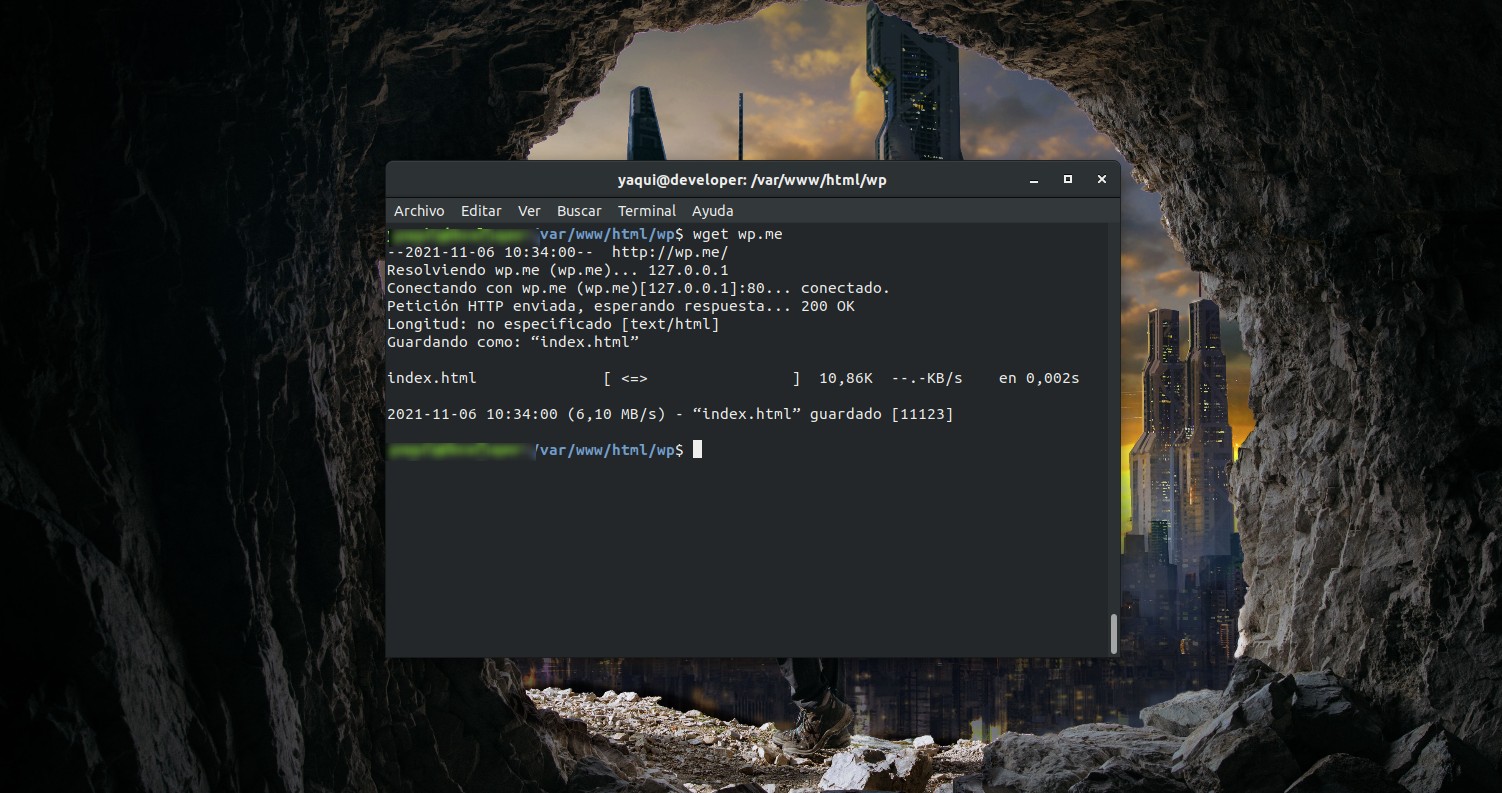1502x793 pixels.
Task: Open the Archivo menu
Action: [x=418, y=211]
